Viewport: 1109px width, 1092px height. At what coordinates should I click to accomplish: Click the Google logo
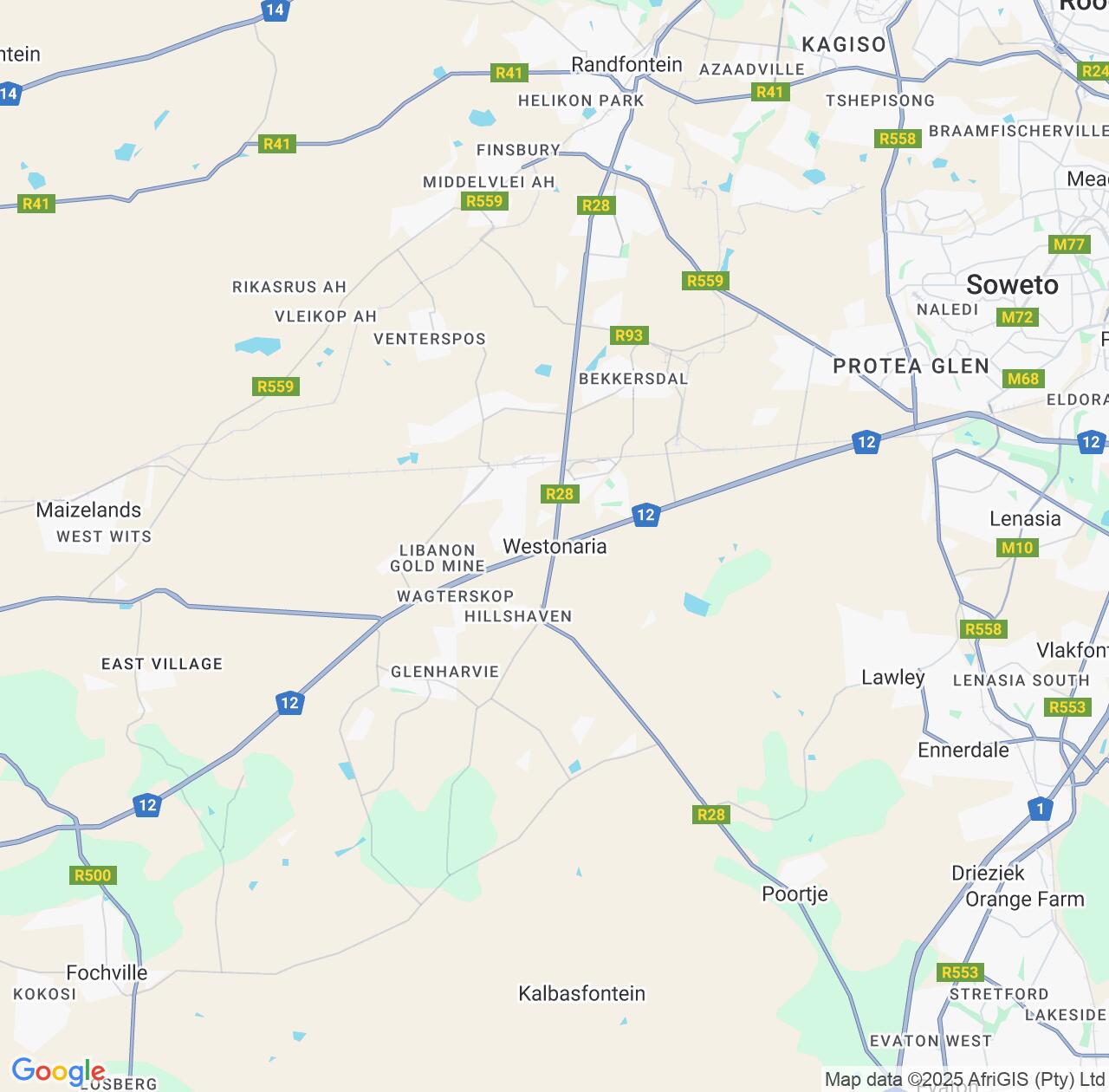[x=58, y=1072]
